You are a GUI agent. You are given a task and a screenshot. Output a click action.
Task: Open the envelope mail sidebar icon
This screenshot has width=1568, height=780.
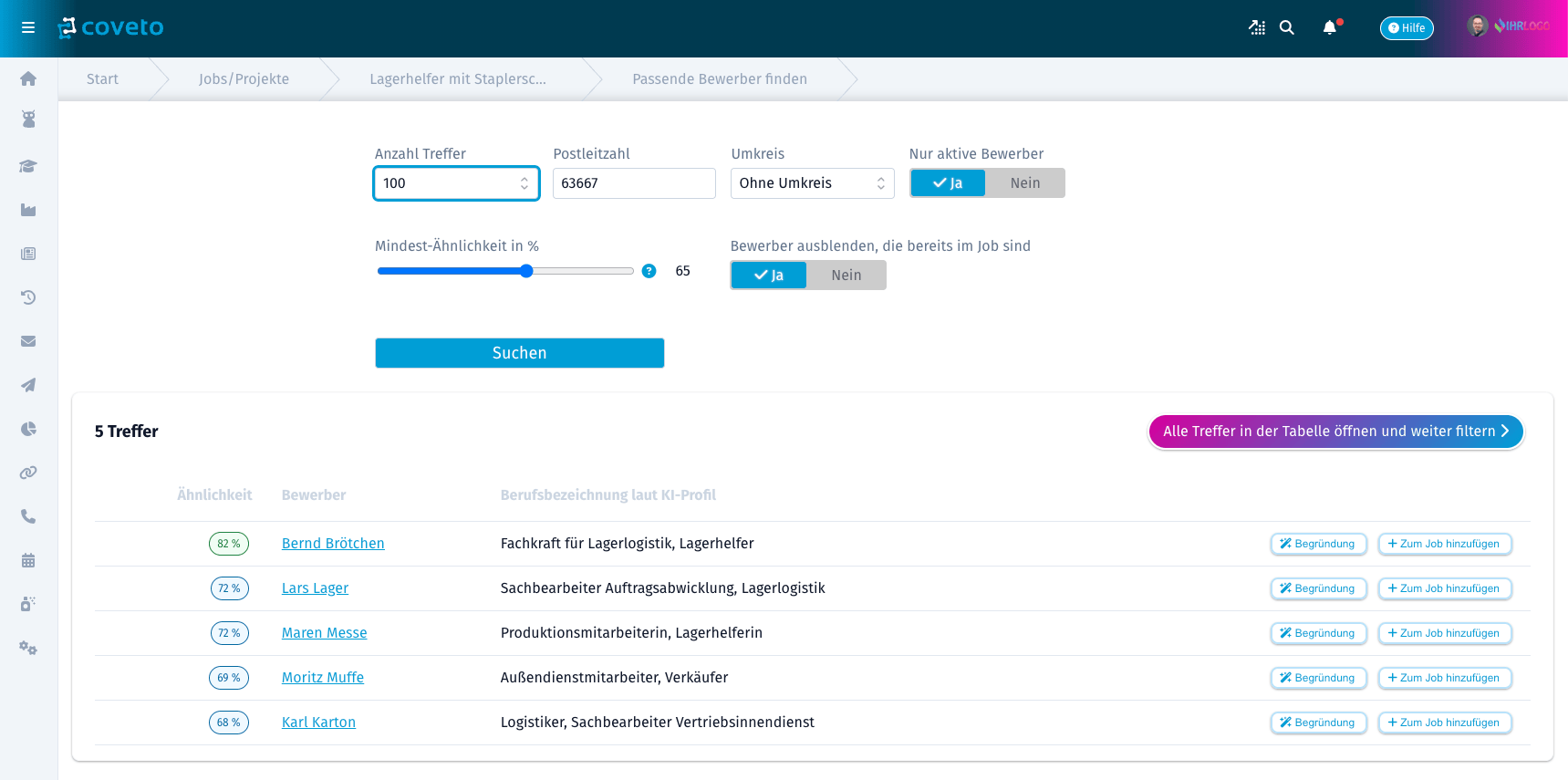click(28, 341)
